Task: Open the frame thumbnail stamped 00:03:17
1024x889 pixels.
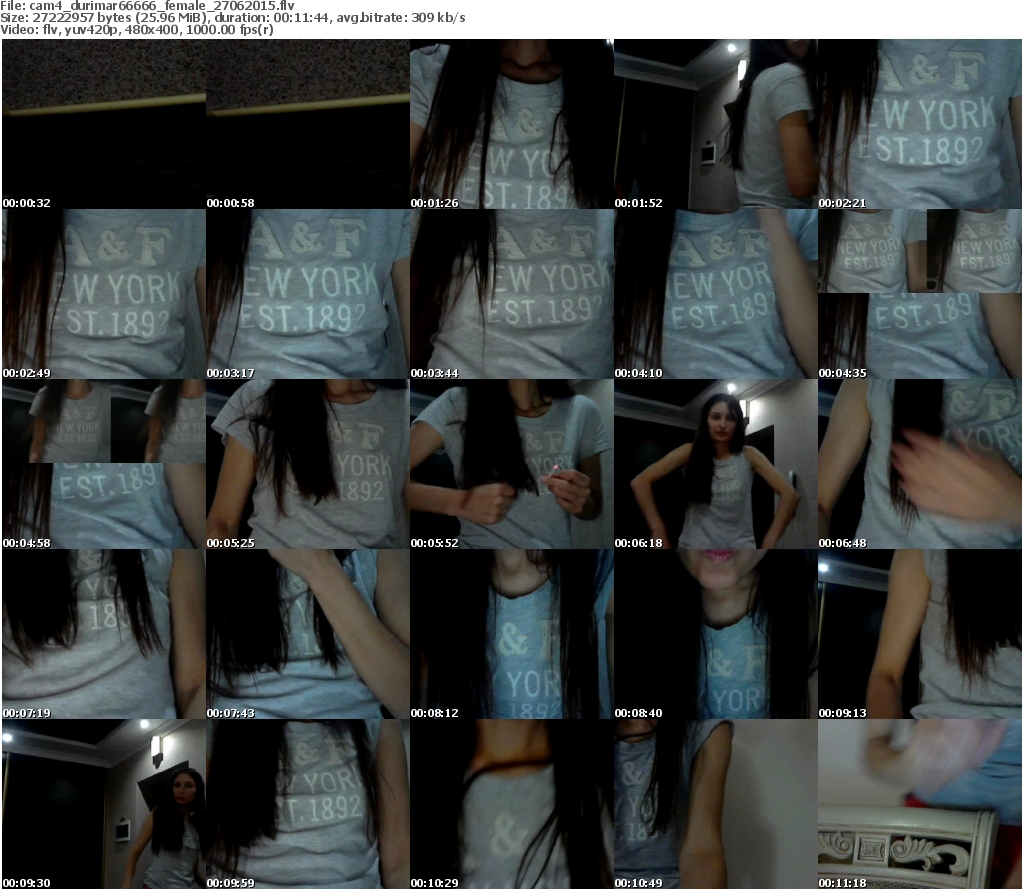Action: pos(308,294)
